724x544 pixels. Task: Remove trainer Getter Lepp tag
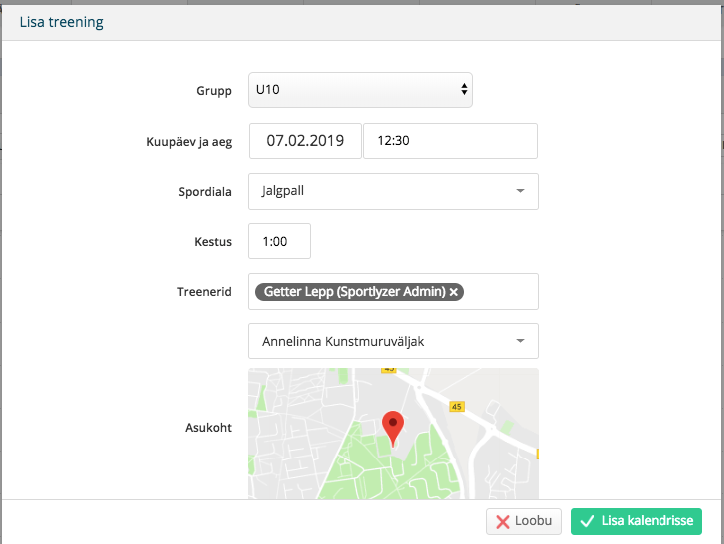tap(454, 292)
